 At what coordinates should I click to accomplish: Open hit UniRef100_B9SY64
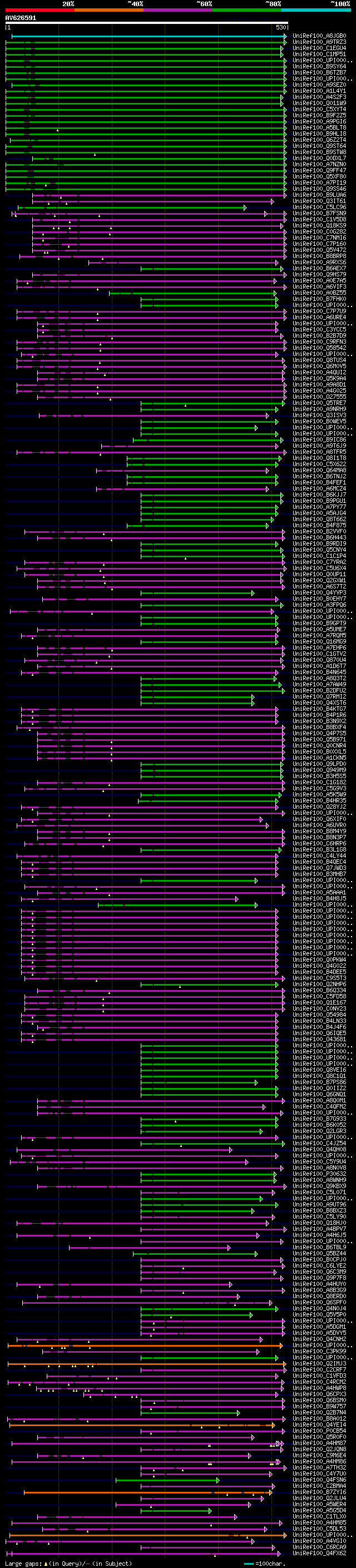point(319,66)
